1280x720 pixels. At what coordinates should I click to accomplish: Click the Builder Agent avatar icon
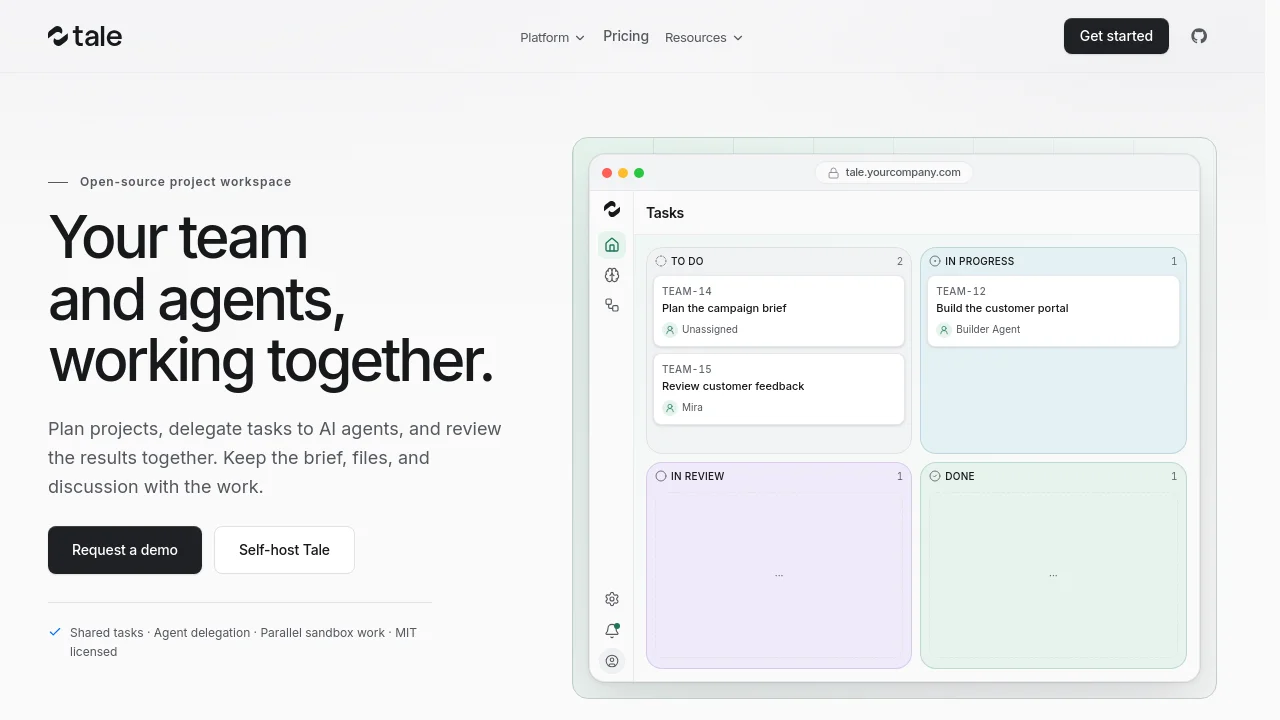tap(944, 330)
